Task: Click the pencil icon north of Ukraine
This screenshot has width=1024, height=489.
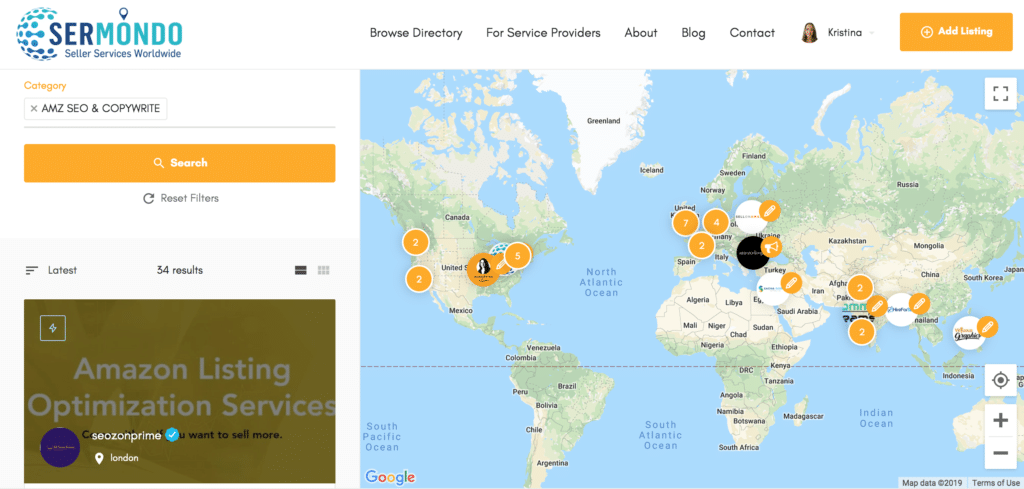Action: click(771, 210)
